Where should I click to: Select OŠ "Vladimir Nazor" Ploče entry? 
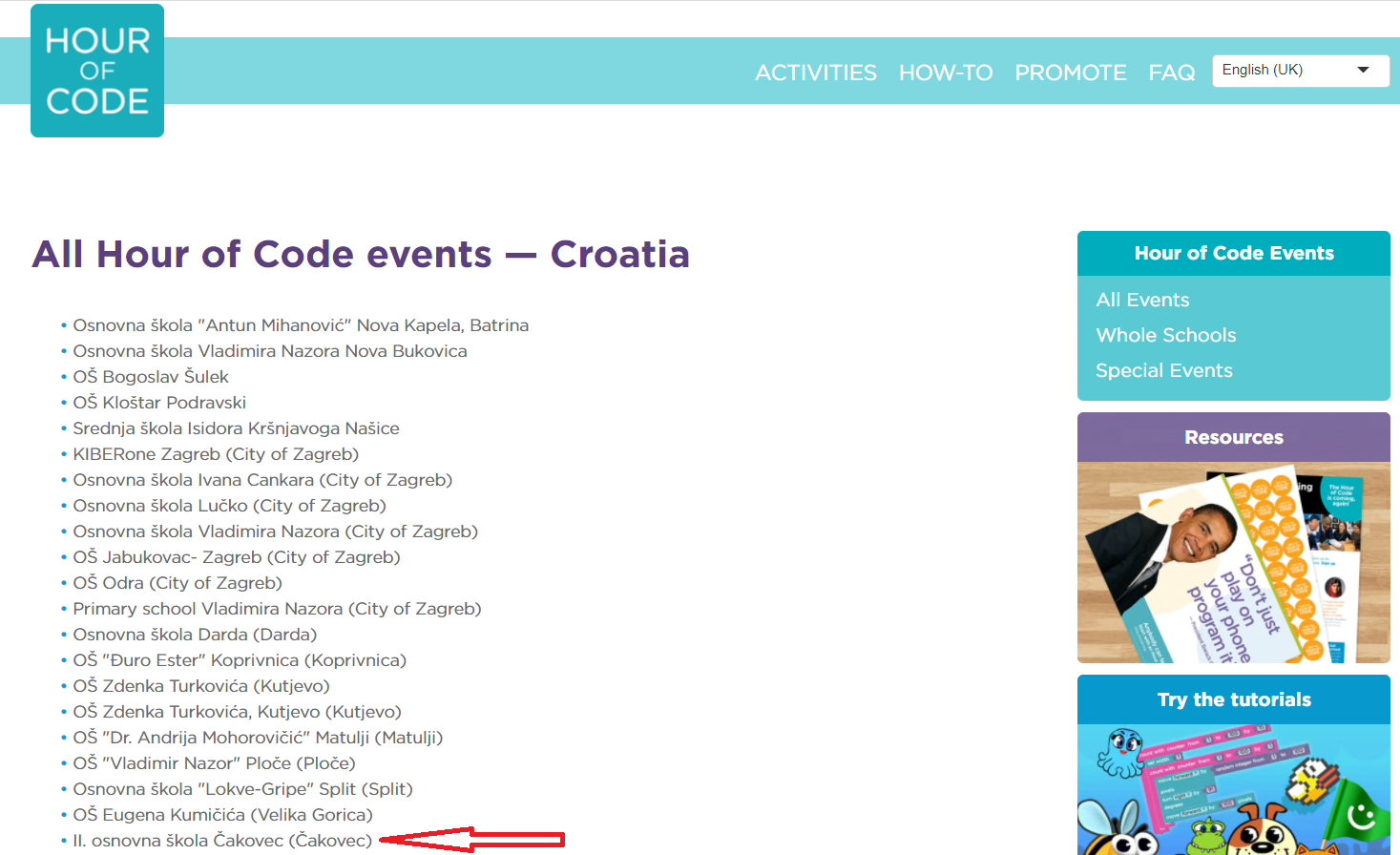point(214,763)
